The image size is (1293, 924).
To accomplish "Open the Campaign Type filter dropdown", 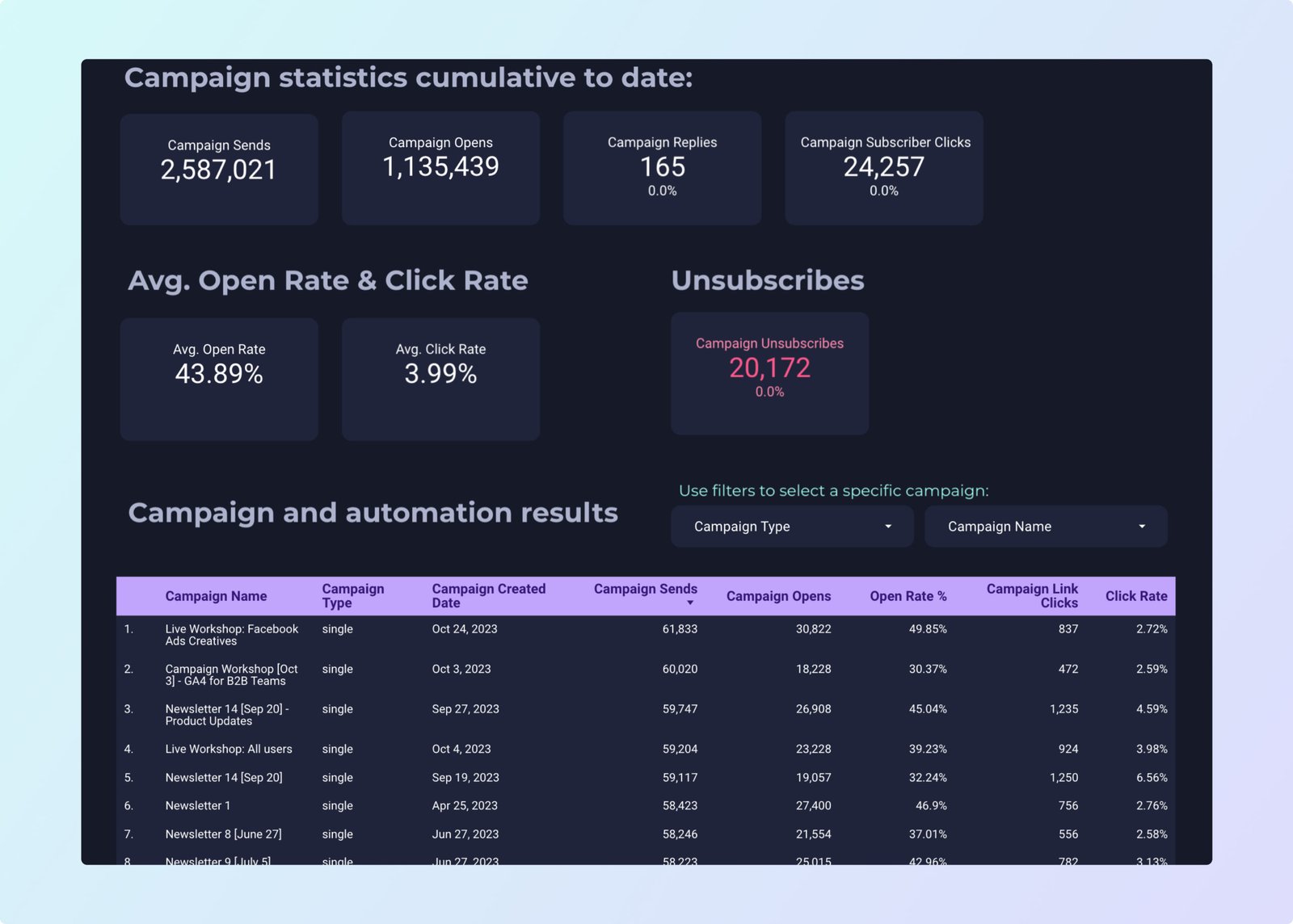I will 790,527.
